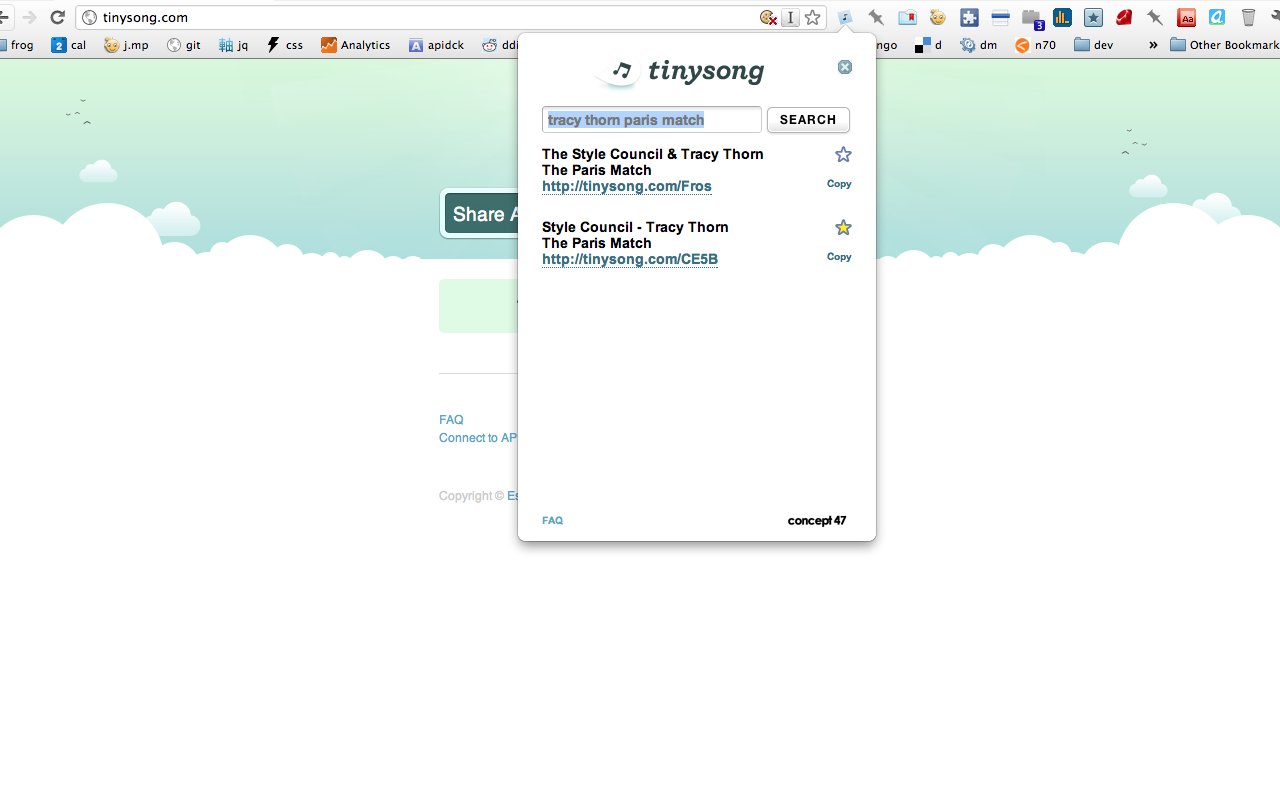The width and height of the screenshot is (1280, 800).
Task: Click the pin extension beside the ruby icon
Action: pos(1155,17)
